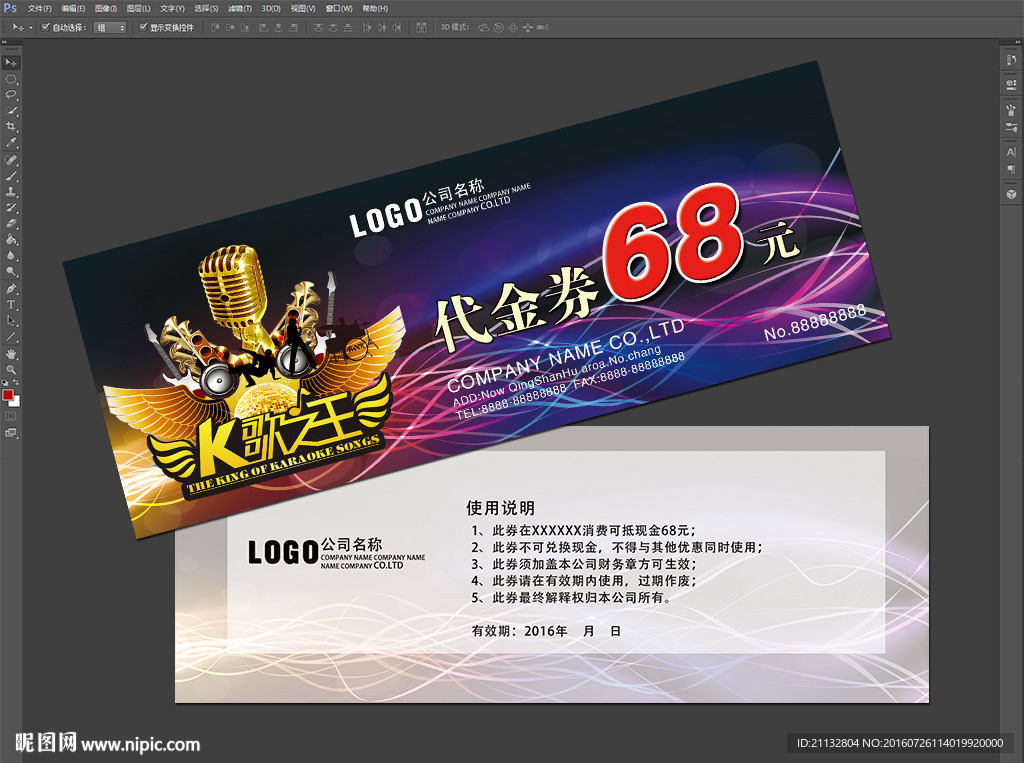Open the 编辑(E) menu
Viewport: 1024px width, 763px height.
(72, 8)
